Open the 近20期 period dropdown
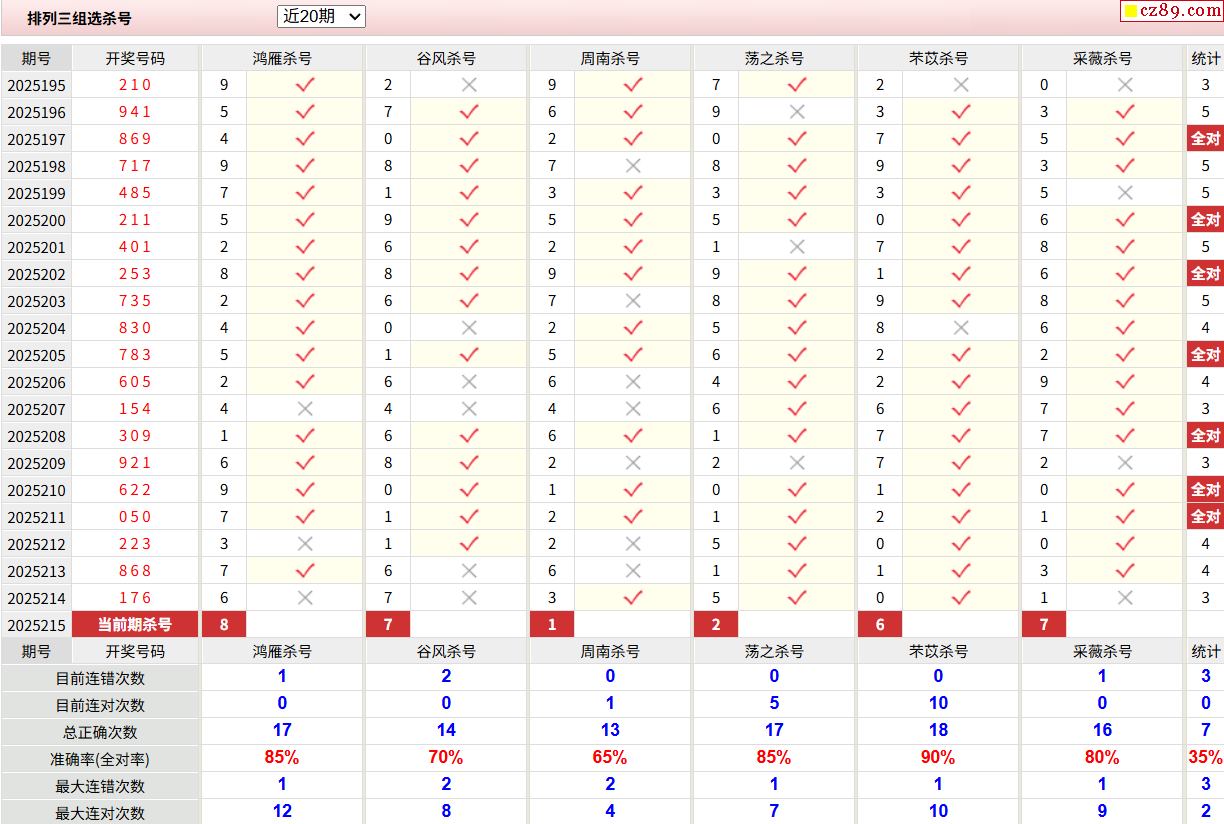The image size is (1224, 824). pos(321,16)
